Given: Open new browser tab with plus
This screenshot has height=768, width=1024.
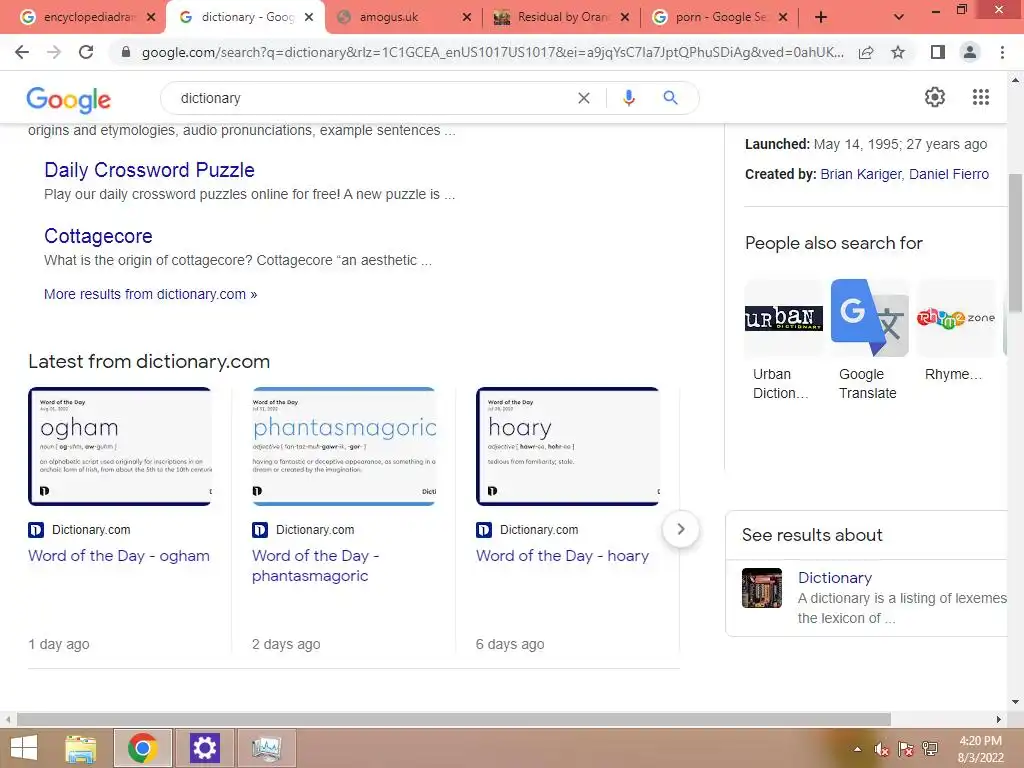Looking at the screenshot, I should (x=821, y=18).
